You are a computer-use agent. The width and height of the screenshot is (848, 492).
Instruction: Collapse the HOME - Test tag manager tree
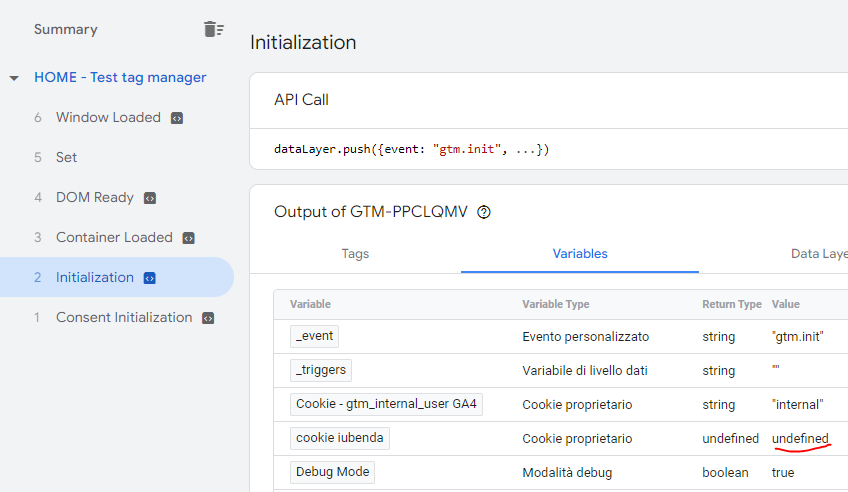14,78
